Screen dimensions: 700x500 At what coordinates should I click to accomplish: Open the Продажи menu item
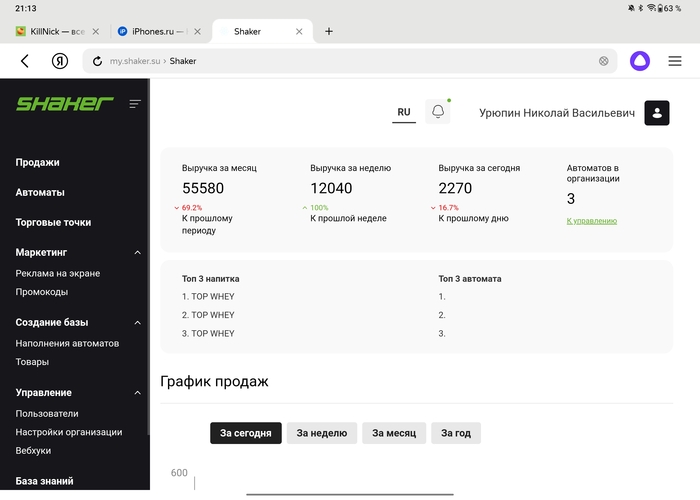click(x=38, y=162)
